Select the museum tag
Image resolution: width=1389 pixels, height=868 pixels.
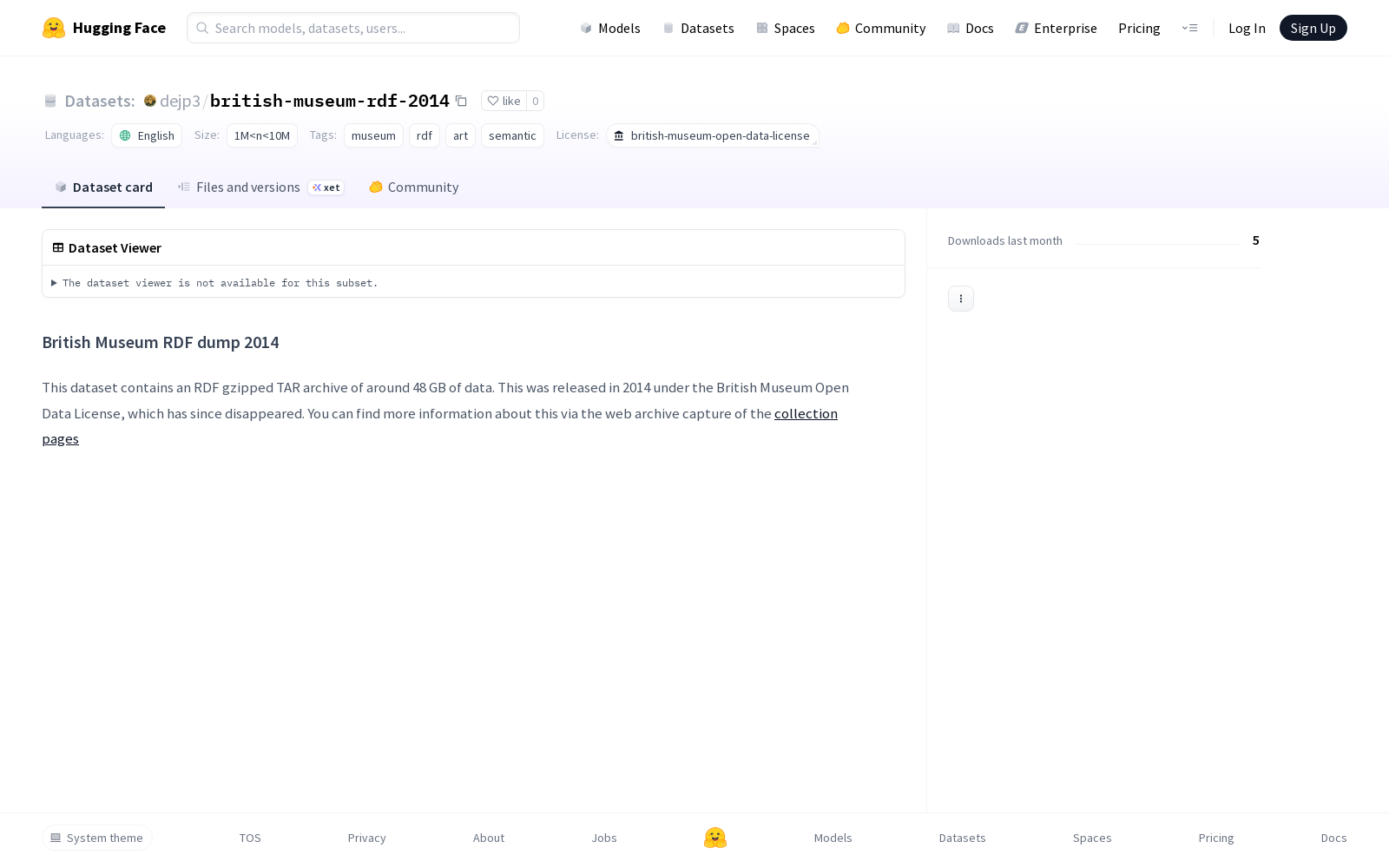tap(373, 135)
